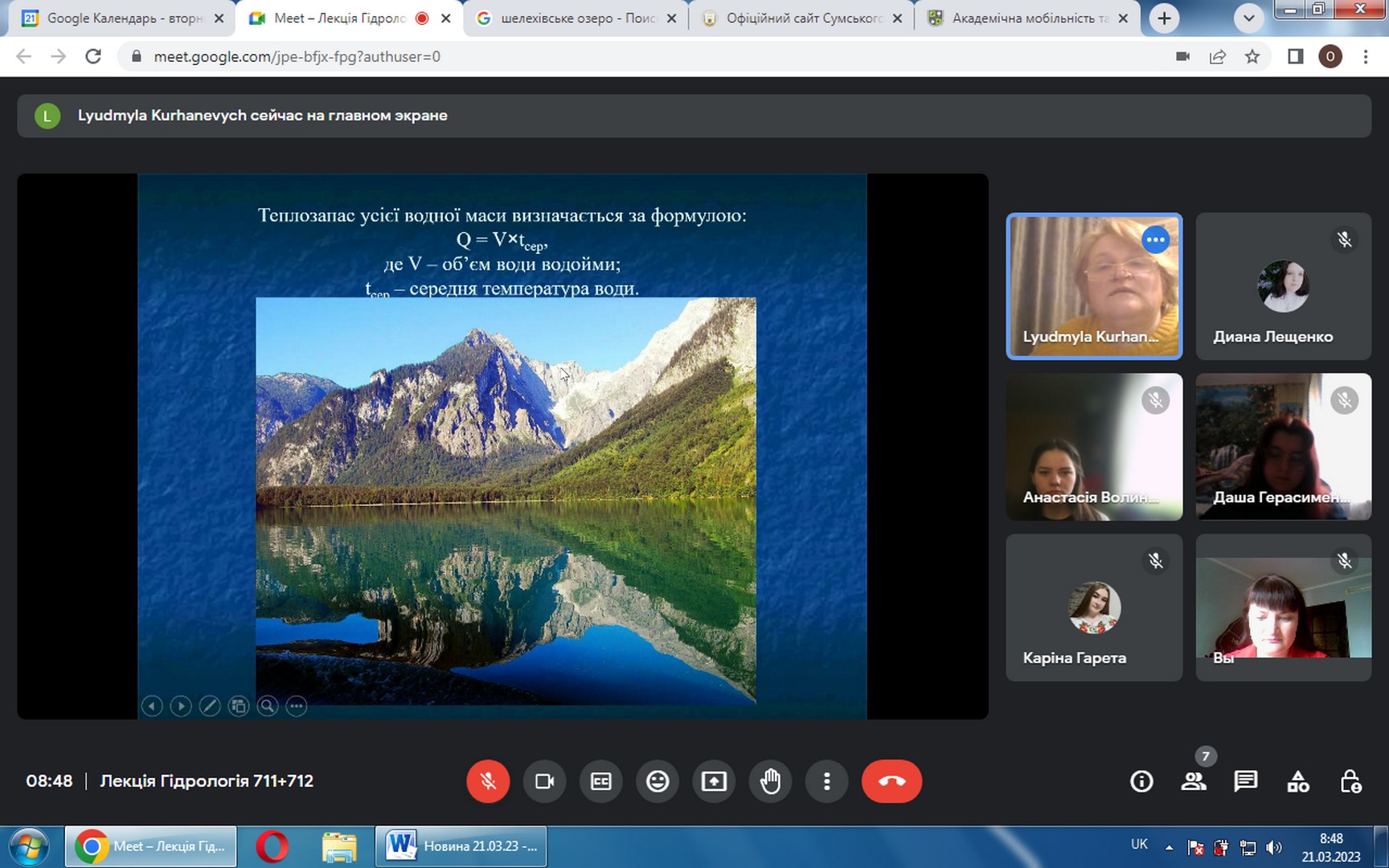The width and height of the screenshot is (1389, 868).
Task: Open the emoji reactions panel
Action: tap(658, 781)
